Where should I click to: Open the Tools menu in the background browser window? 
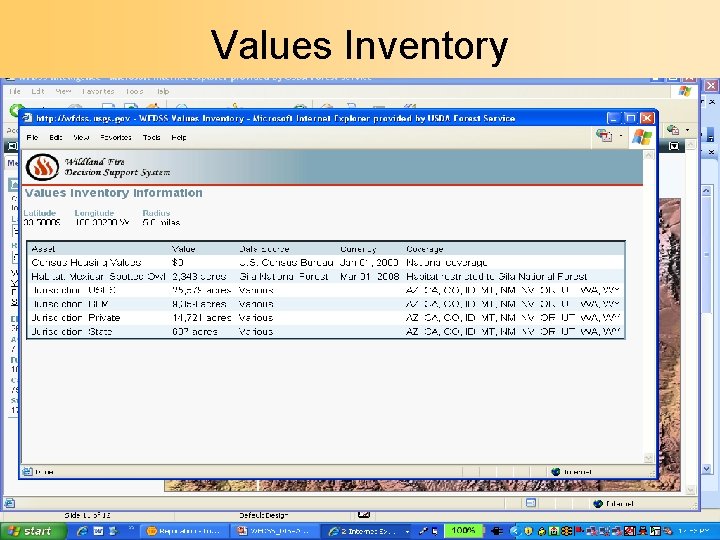tap(135, 91)
